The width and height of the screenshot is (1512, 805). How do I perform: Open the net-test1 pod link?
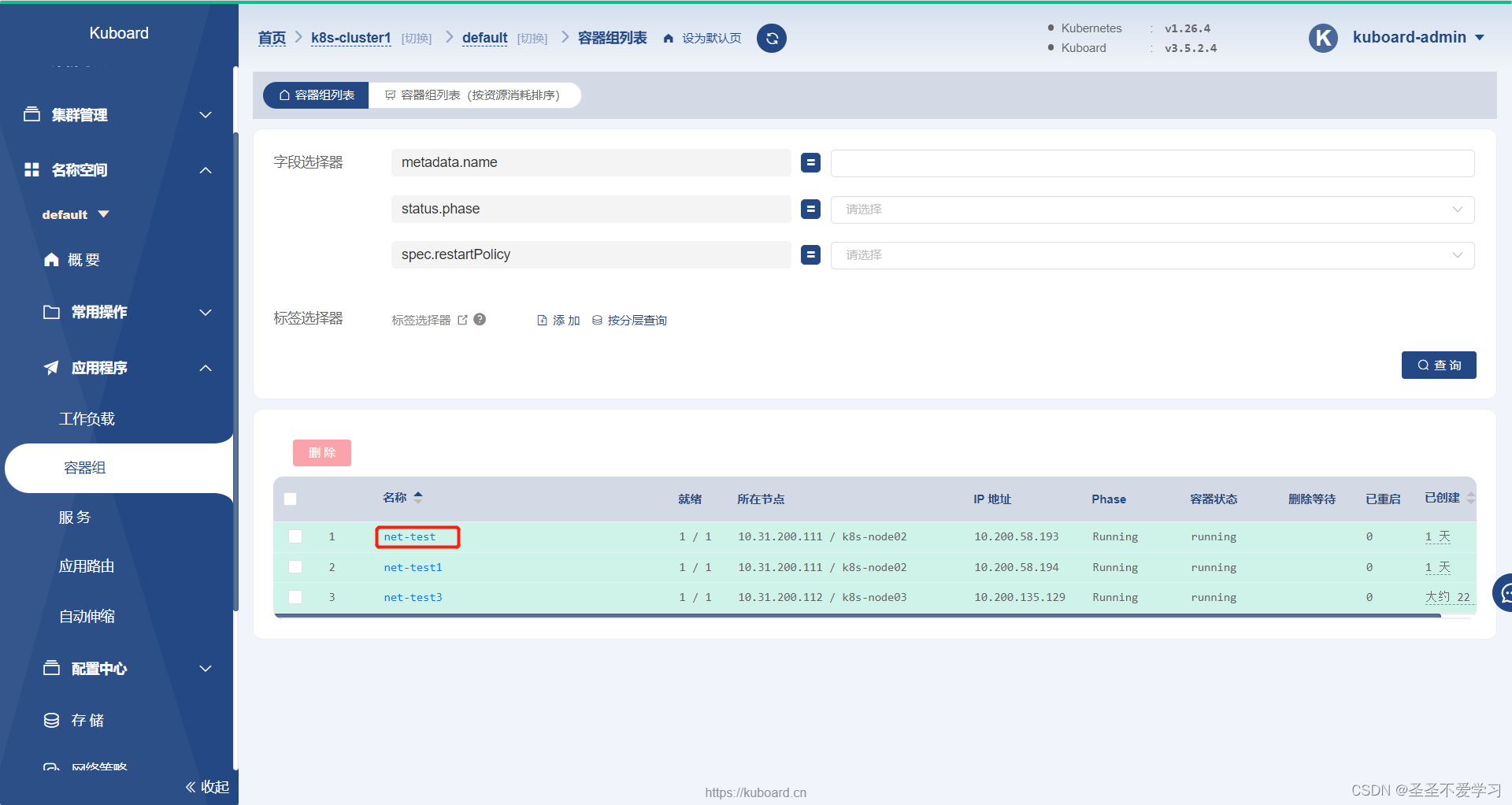[x=413, y=567]
